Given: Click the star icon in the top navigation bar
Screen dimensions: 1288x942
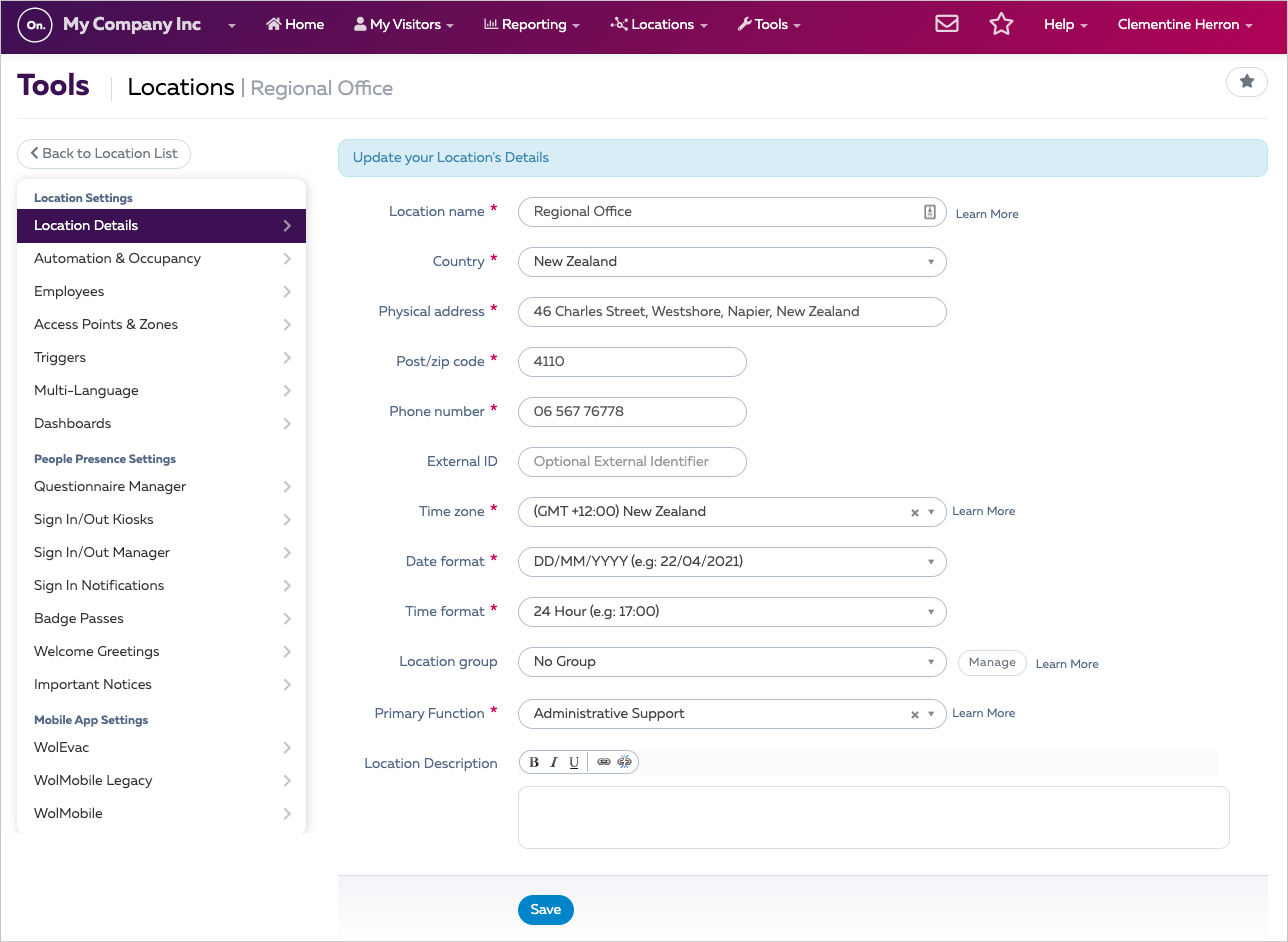Looking at the screenshot, I should [1001, 23].
